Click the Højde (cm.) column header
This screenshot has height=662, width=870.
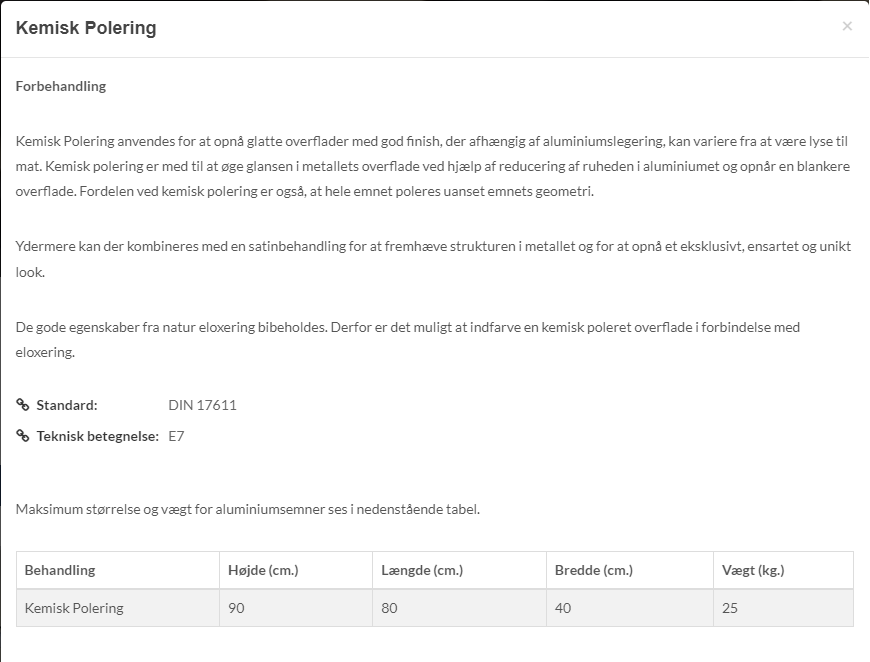pyautogui.click(x=263, y=570)
